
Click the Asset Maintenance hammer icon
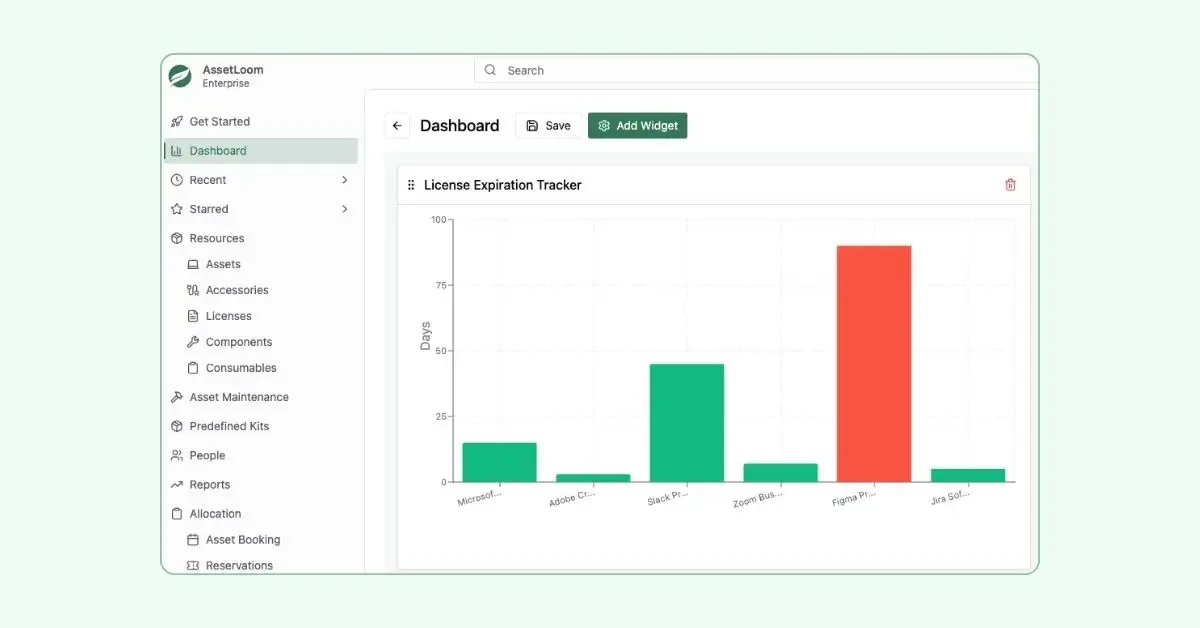(x=177, y=397)
